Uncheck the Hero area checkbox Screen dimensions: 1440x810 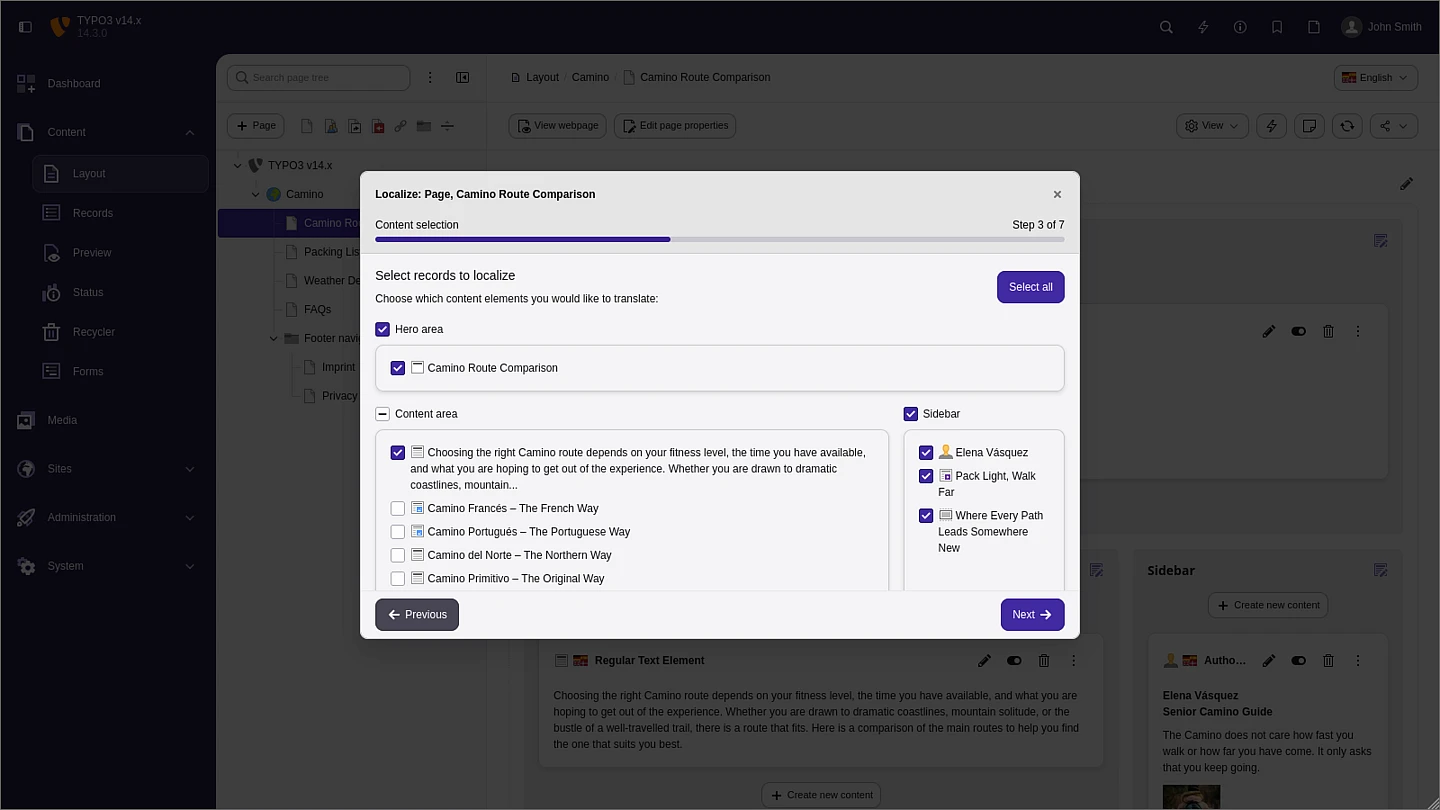[382, 329]
